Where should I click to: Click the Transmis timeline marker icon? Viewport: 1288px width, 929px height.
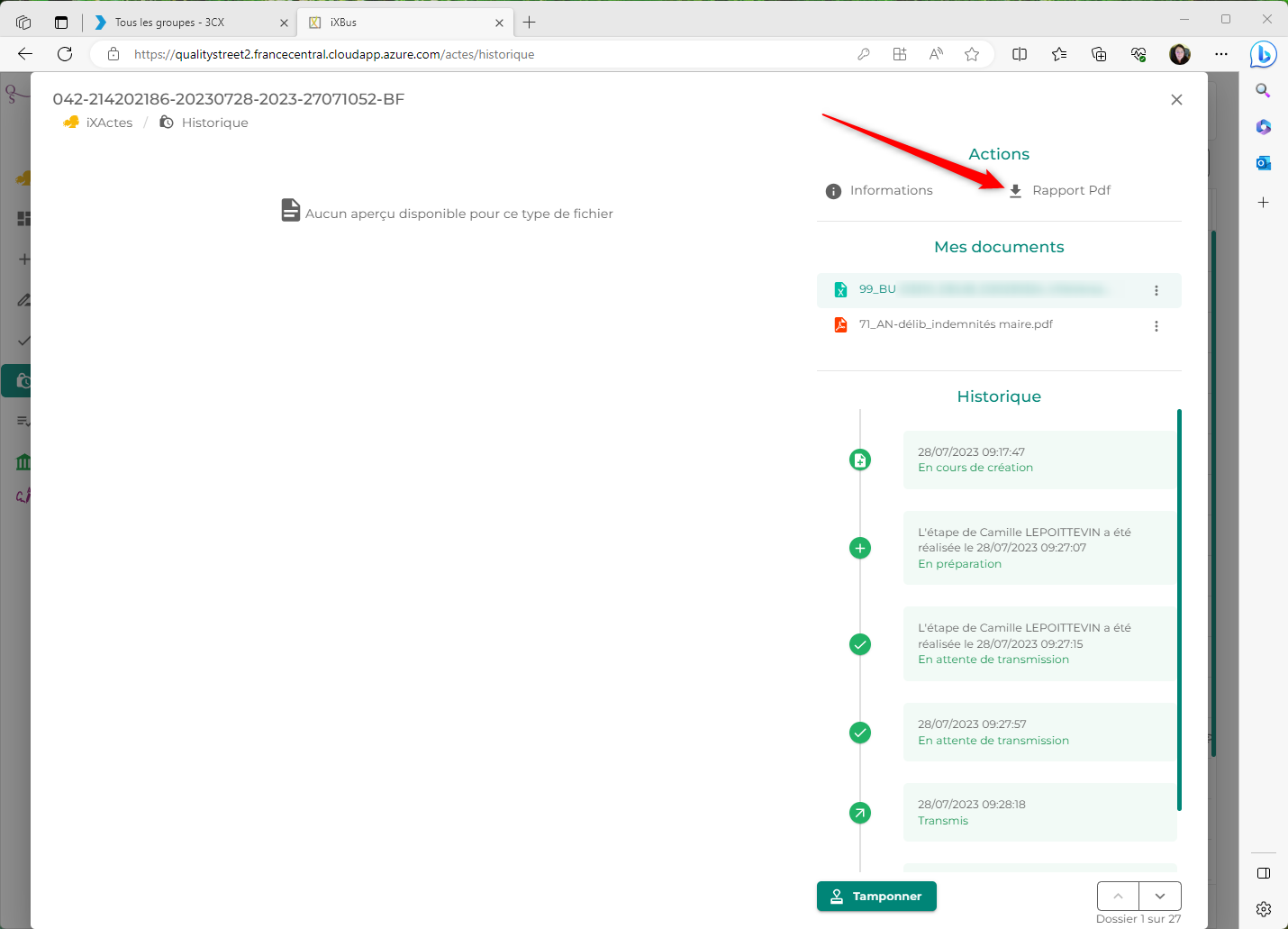coord(860,813)
